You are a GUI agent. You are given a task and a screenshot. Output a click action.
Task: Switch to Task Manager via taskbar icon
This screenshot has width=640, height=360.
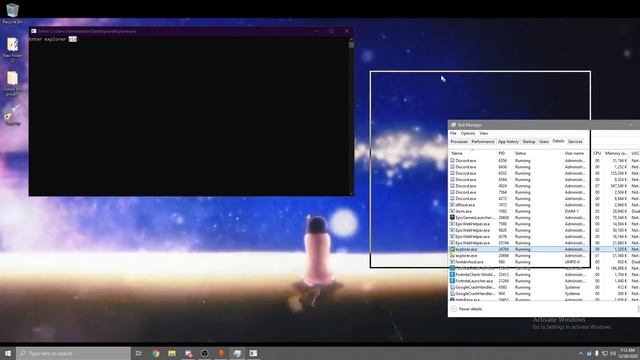237,353
